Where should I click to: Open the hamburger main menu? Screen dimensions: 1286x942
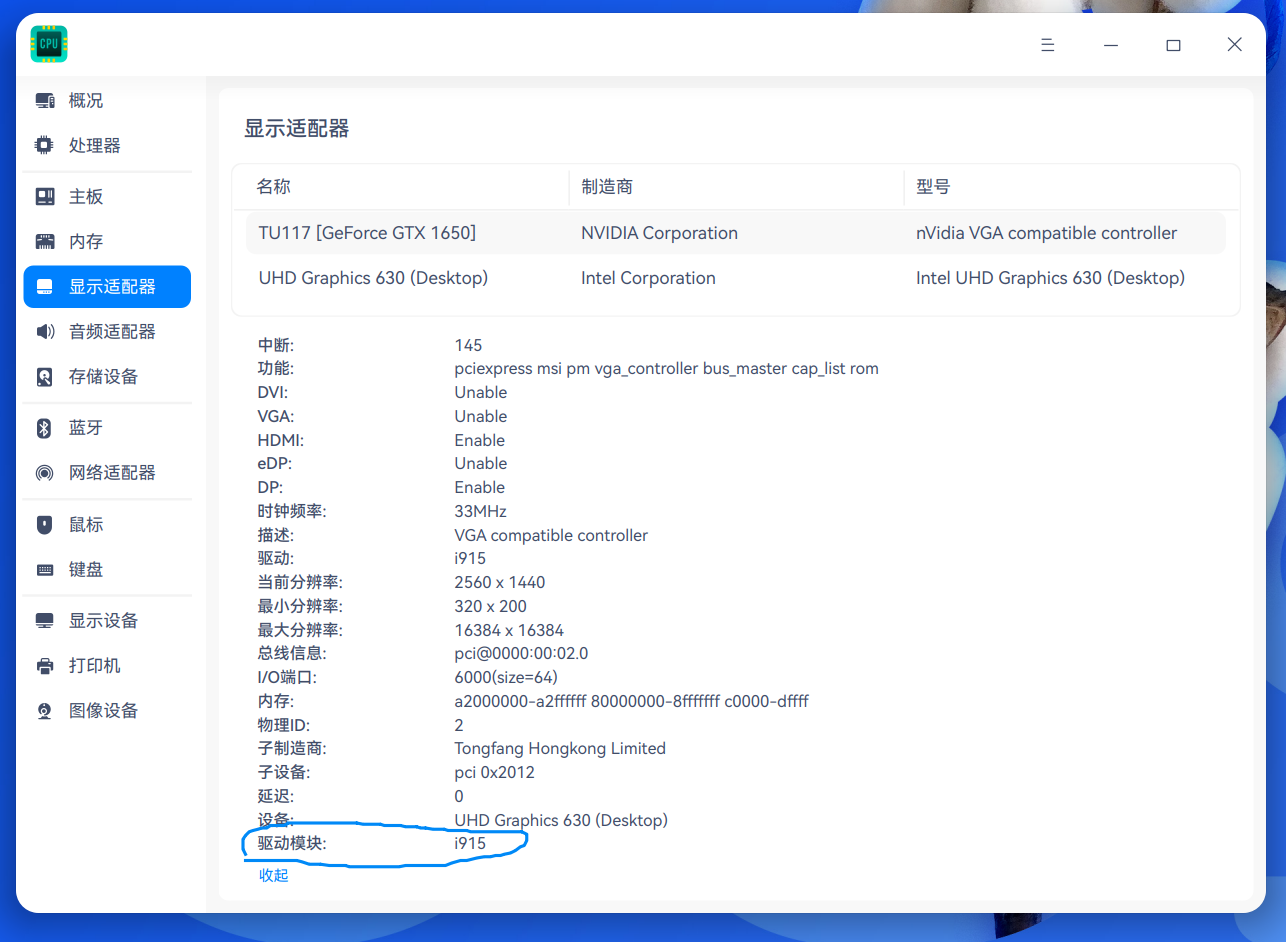pos(1048,45)
